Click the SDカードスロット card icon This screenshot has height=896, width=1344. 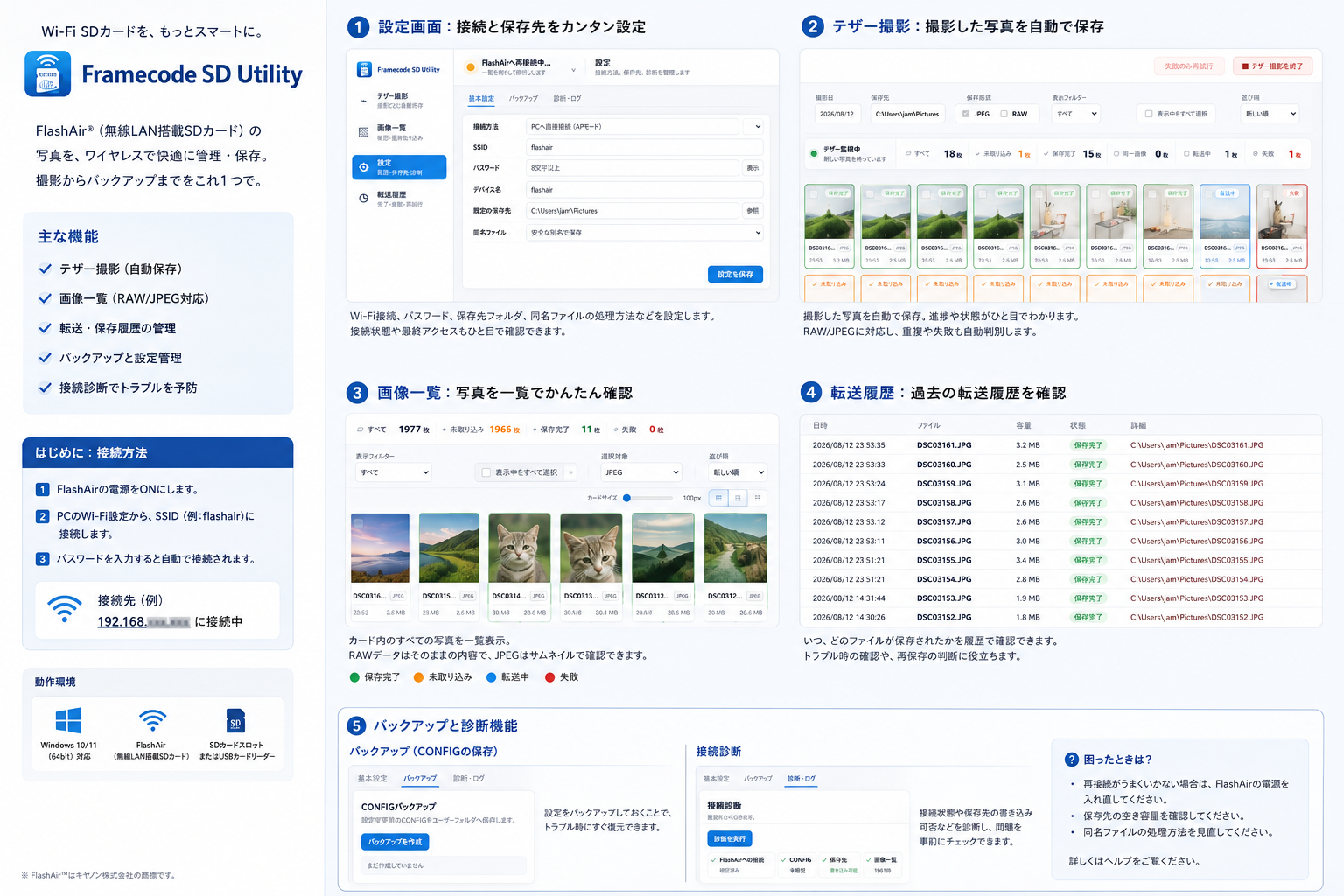(235, 720)
